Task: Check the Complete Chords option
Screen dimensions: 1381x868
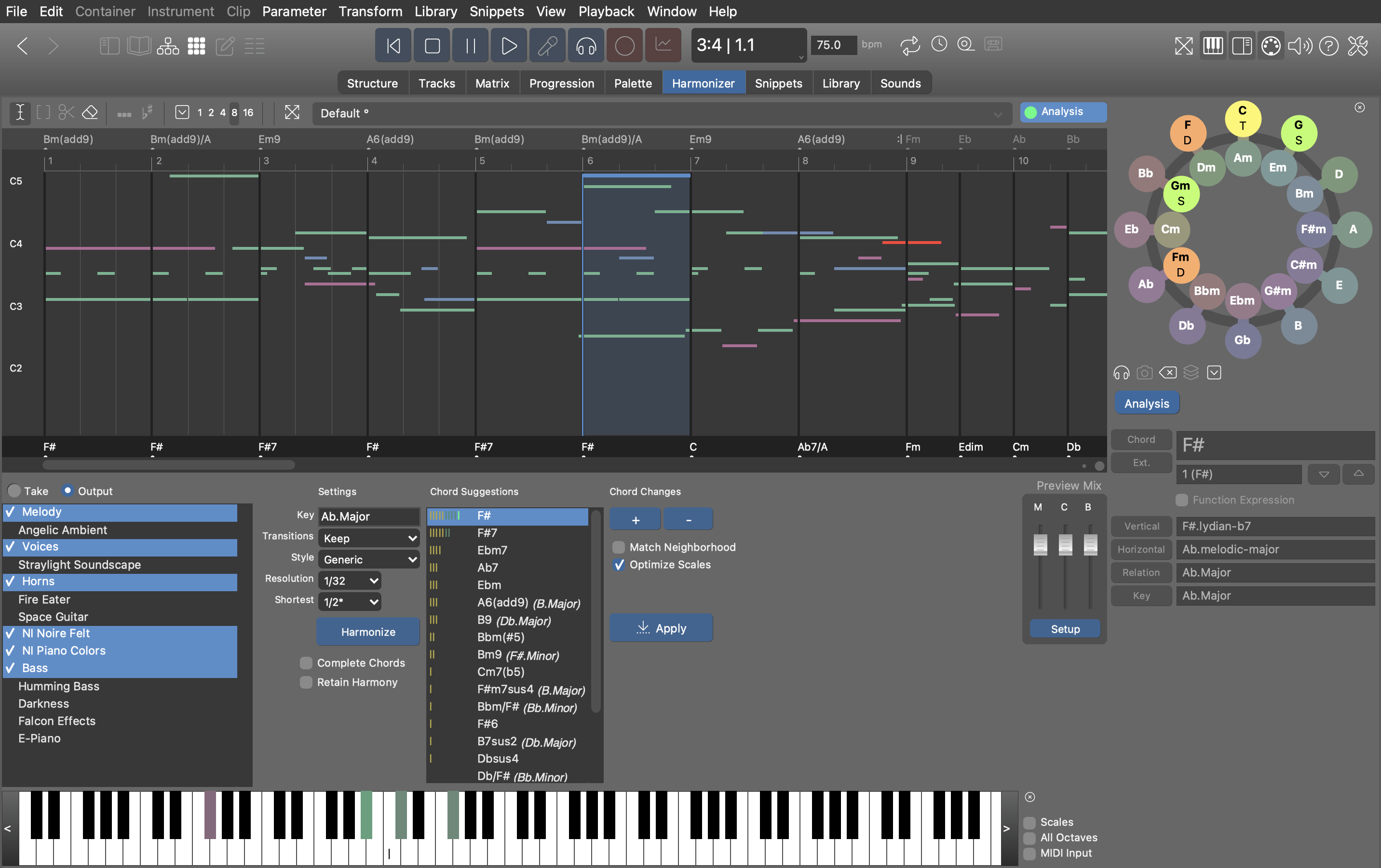Action: tap(306, 663)
